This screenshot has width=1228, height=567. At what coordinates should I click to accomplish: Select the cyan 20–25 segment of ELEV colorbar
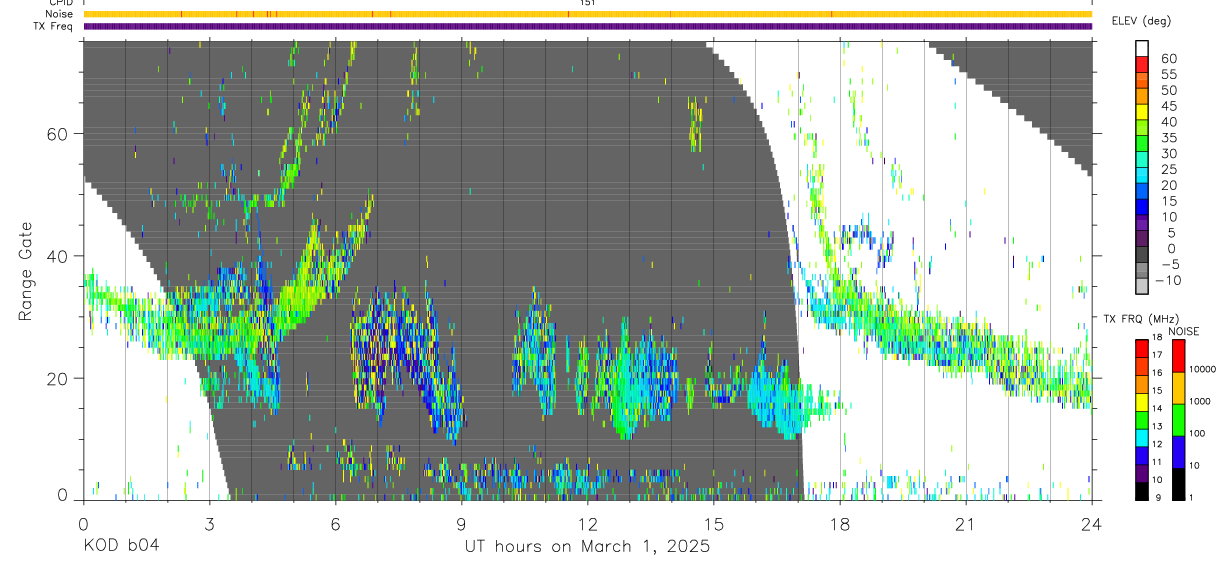pyautogui.click(x=1142, y=177)
